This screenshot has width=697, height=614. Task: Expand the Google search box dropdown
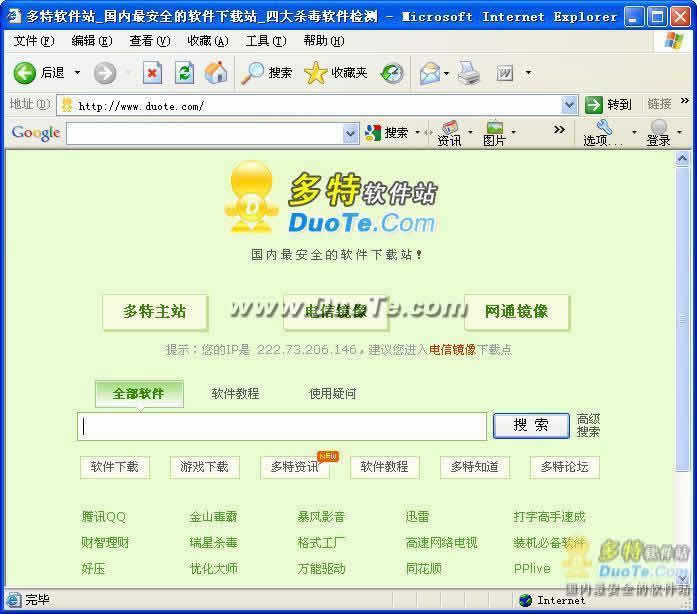tap(350, 133)
